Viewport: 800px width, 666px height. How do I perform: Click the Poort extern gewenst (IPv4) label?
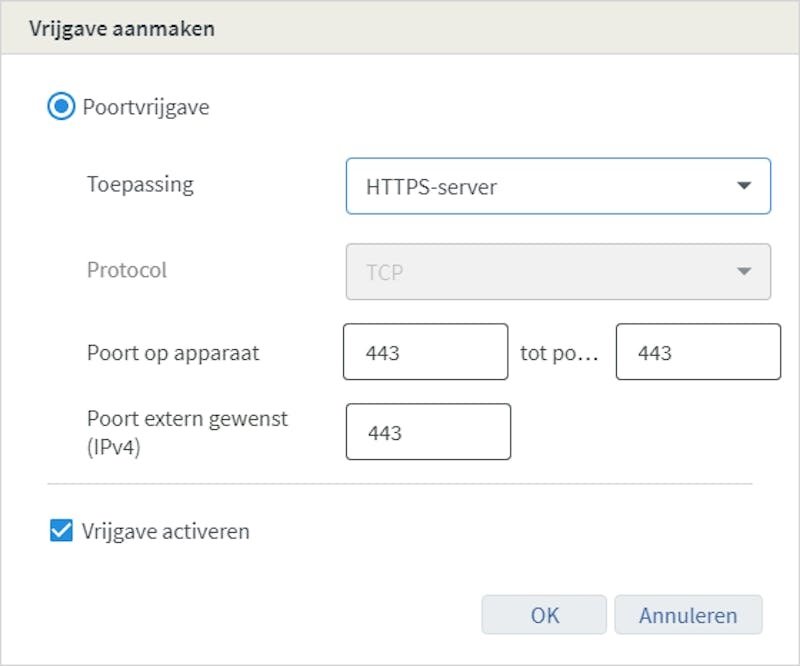pos(187,432)
